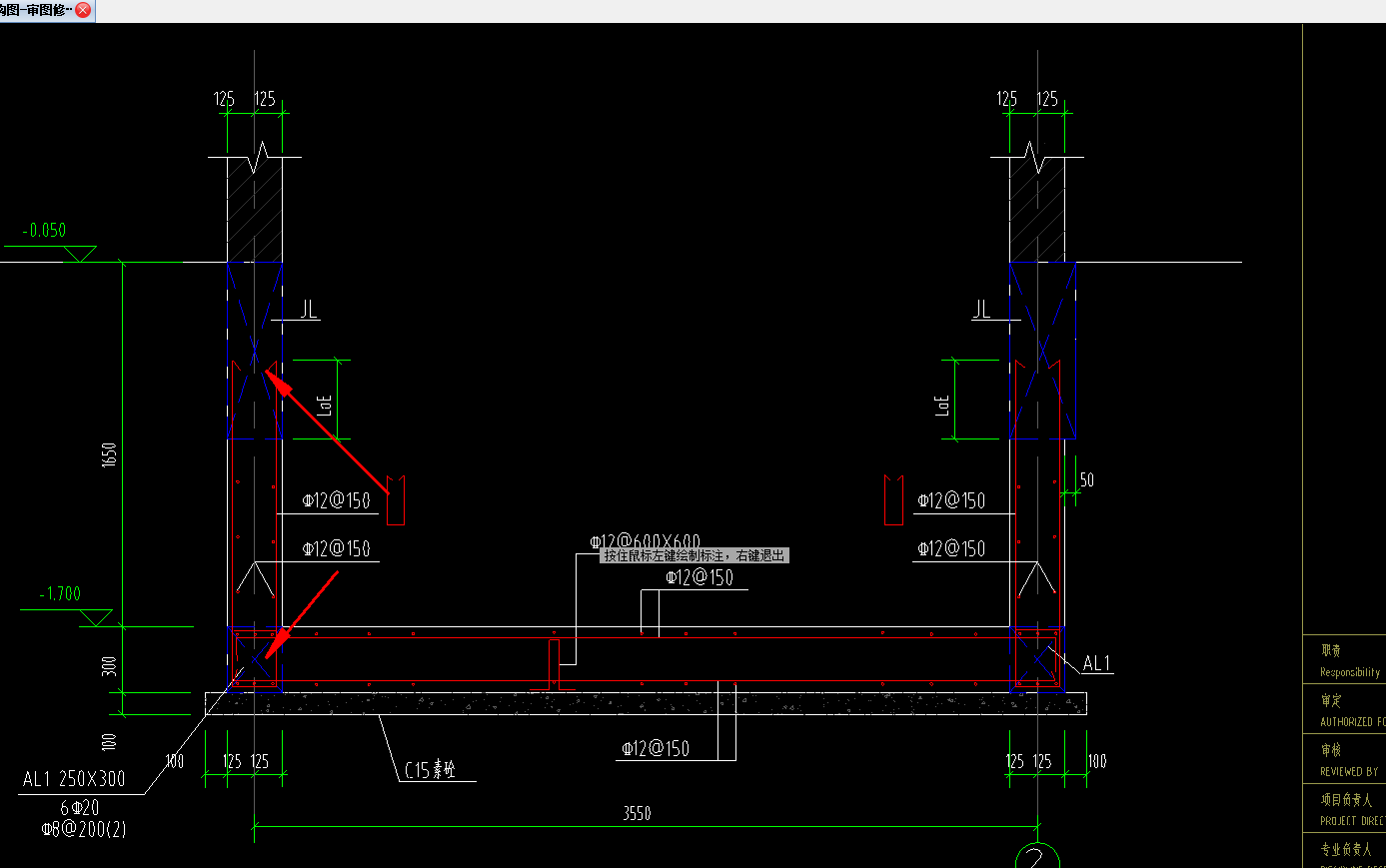Click the AL1 label beside right corner beam
1386x868 pixels.
(1096, 663)
